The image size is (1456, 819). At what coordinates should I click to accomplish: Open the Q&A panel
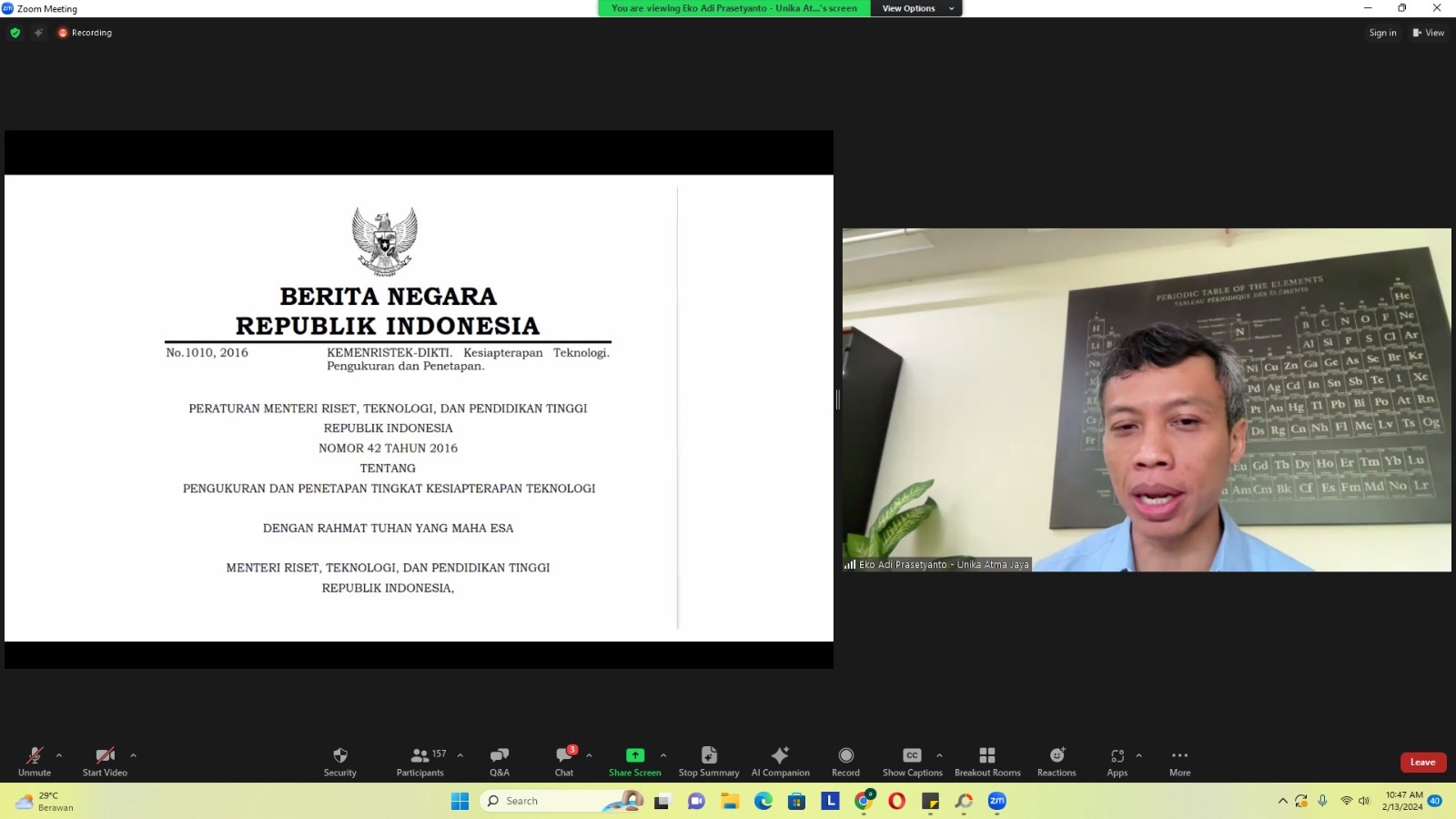tap(499, 761)
